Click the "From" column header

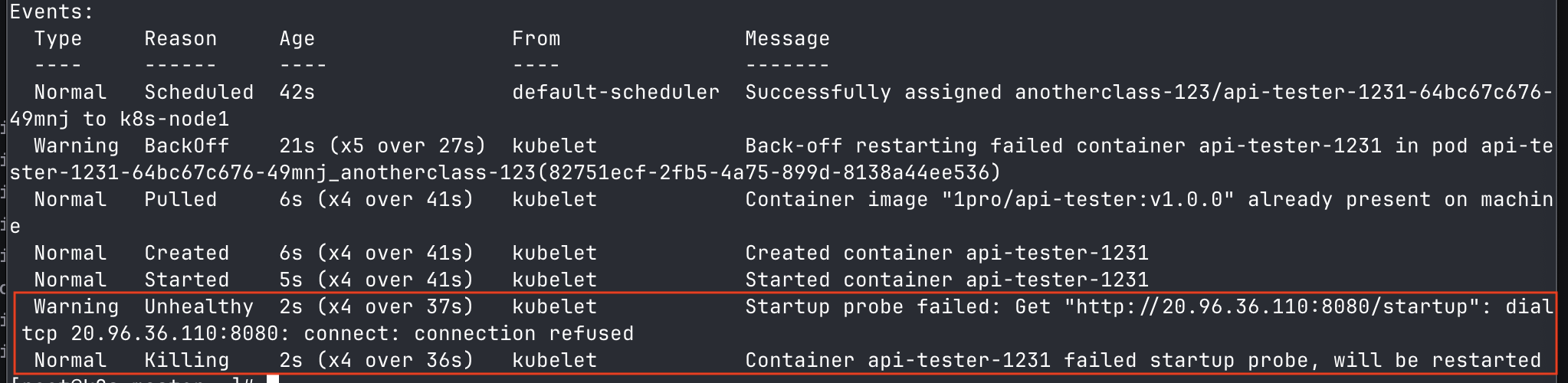pos(536,39)
